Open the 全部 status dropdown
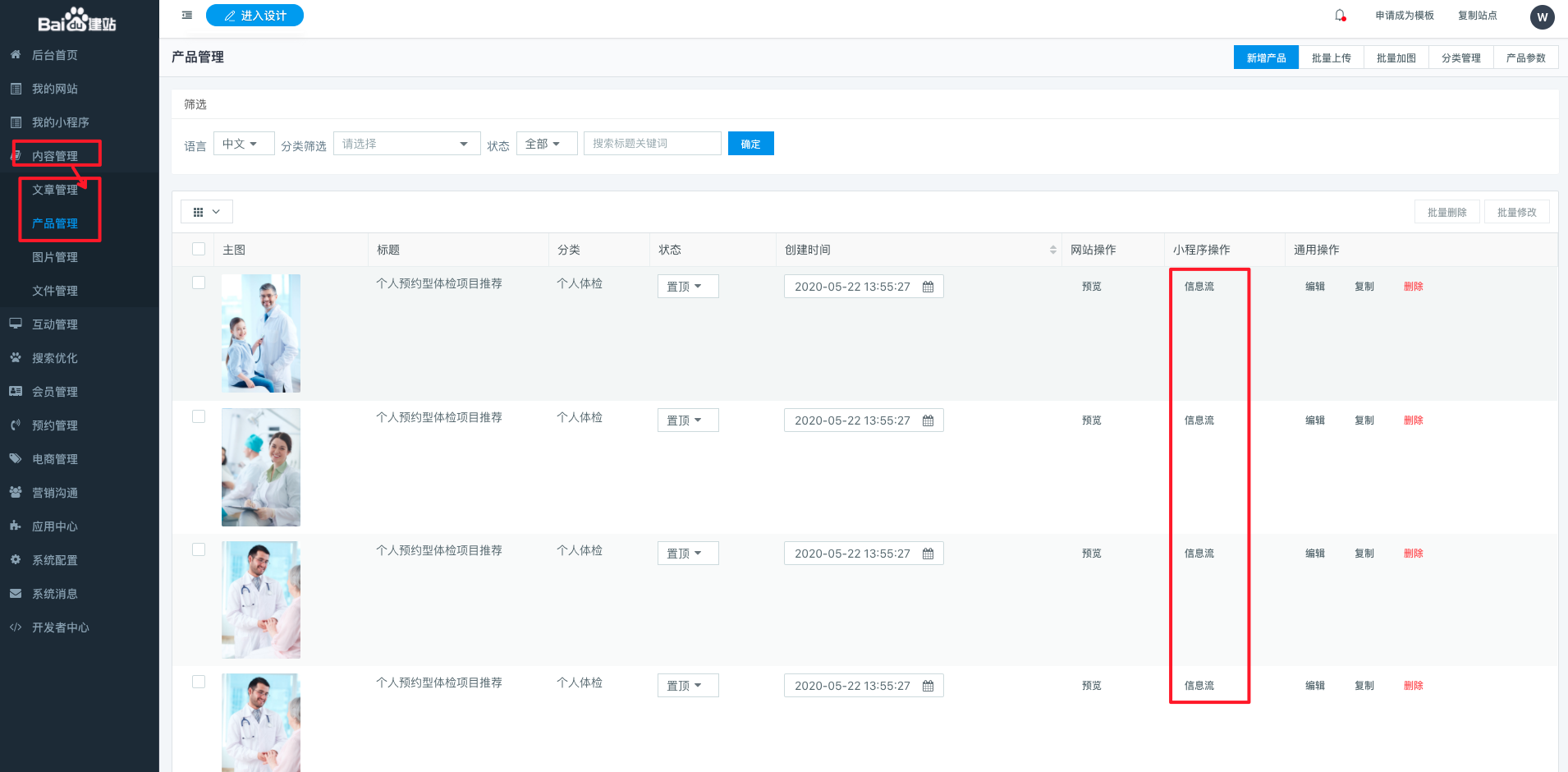This screenshot has width=1568, height=772. [x=546, y=144]
